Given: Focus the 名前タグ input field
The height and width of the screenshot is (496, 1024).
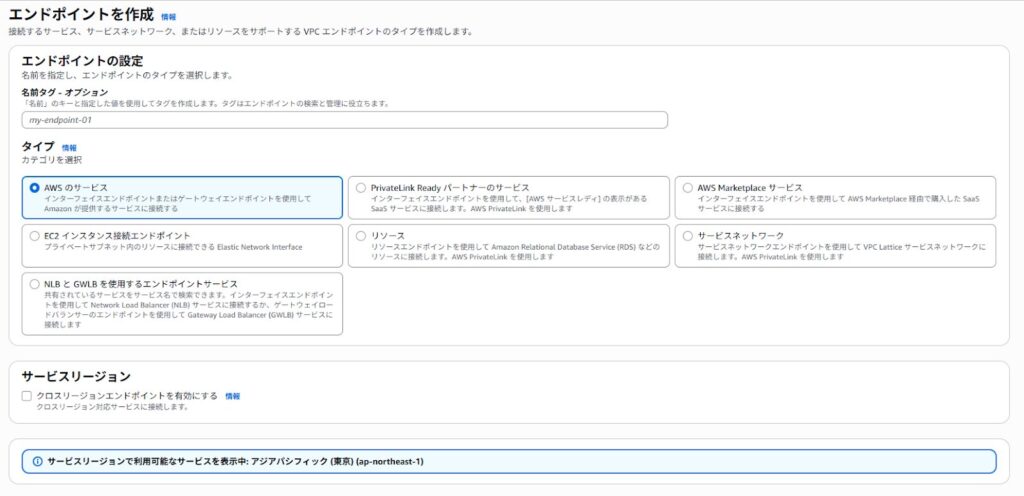Looking at the screenshot, I should tap(344, 120).
